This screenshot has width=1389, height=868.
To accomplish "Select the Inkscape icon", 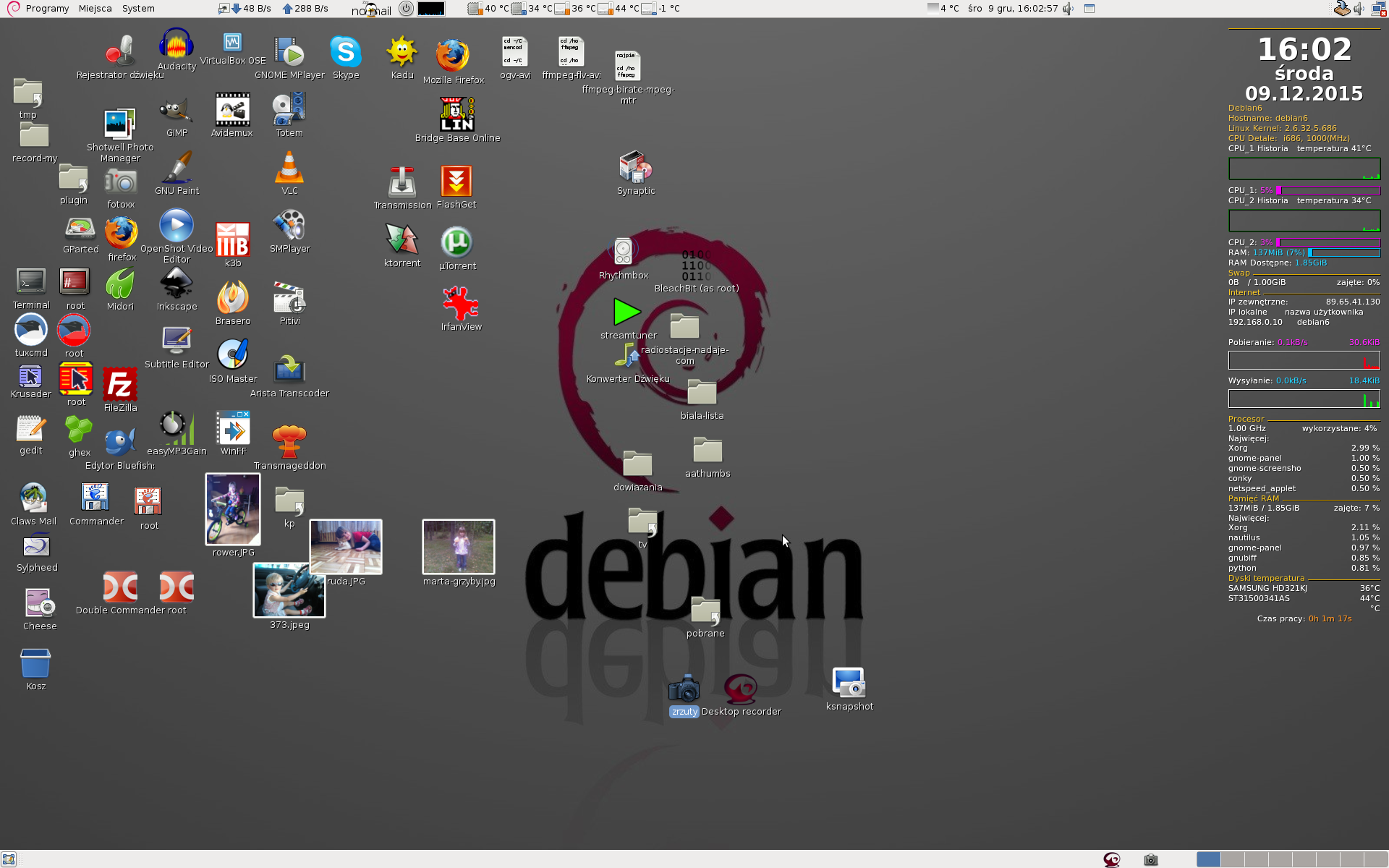I will (177, 283).
